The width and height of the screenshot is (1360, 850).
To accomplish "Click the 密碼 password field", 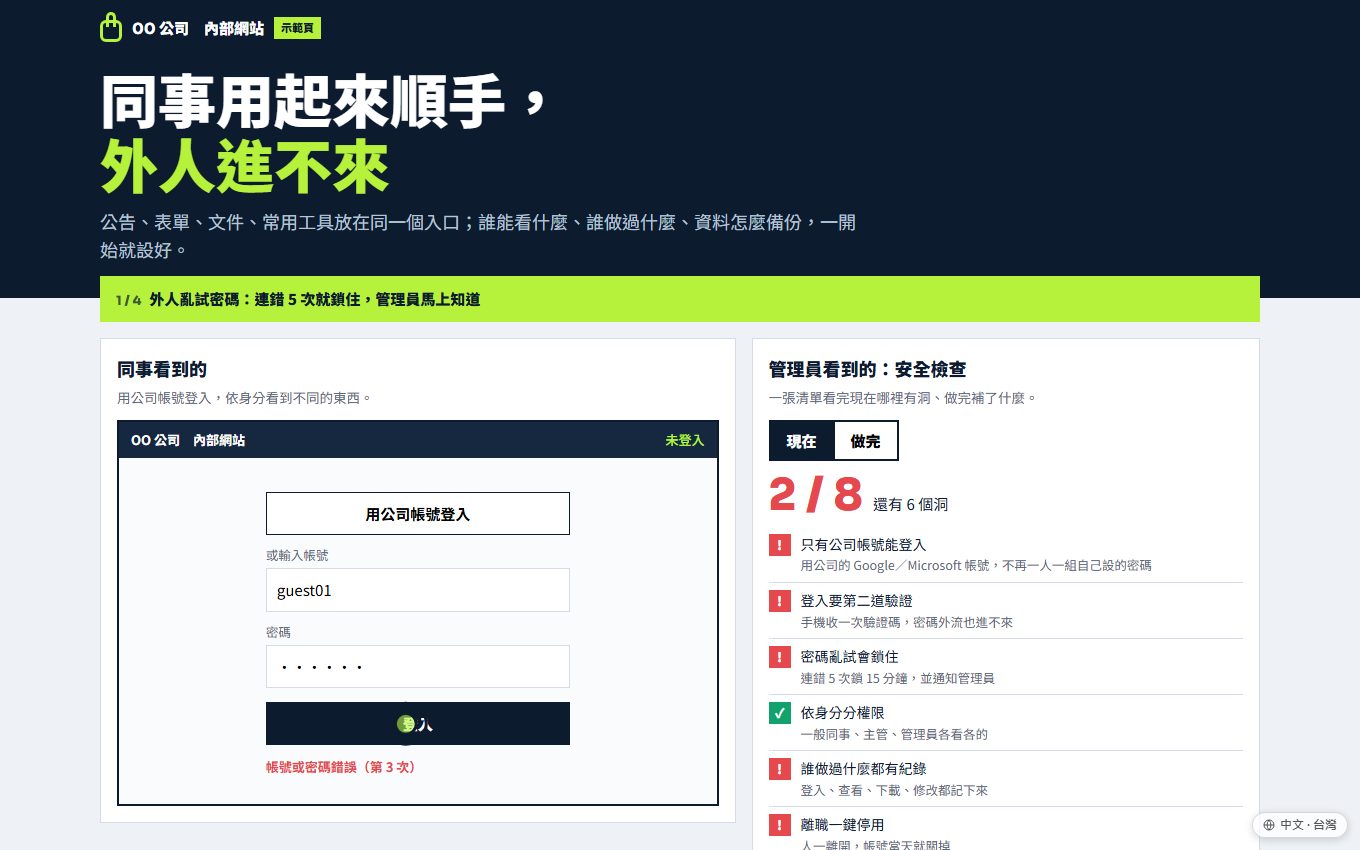I will tap(418, 666).
